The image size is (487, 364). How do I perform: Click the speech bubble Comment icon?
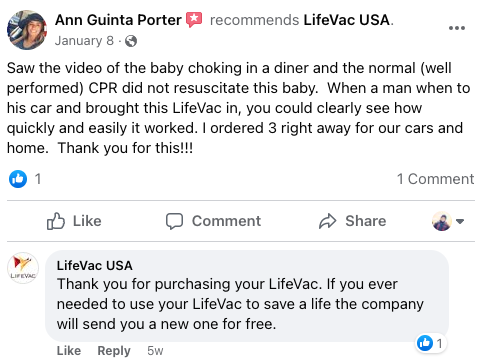pos(174,221)
